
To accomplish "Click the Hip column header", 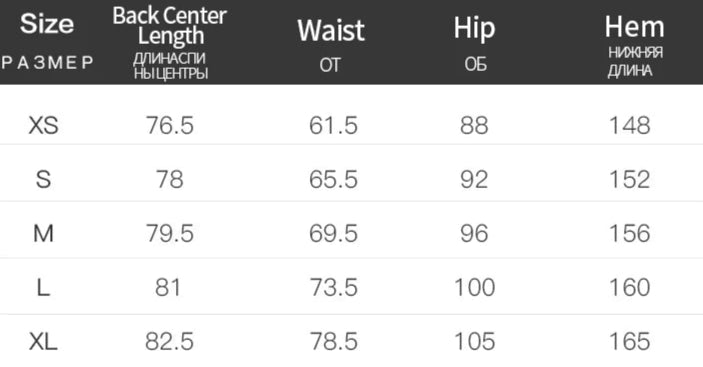I will tap(474, 29).
